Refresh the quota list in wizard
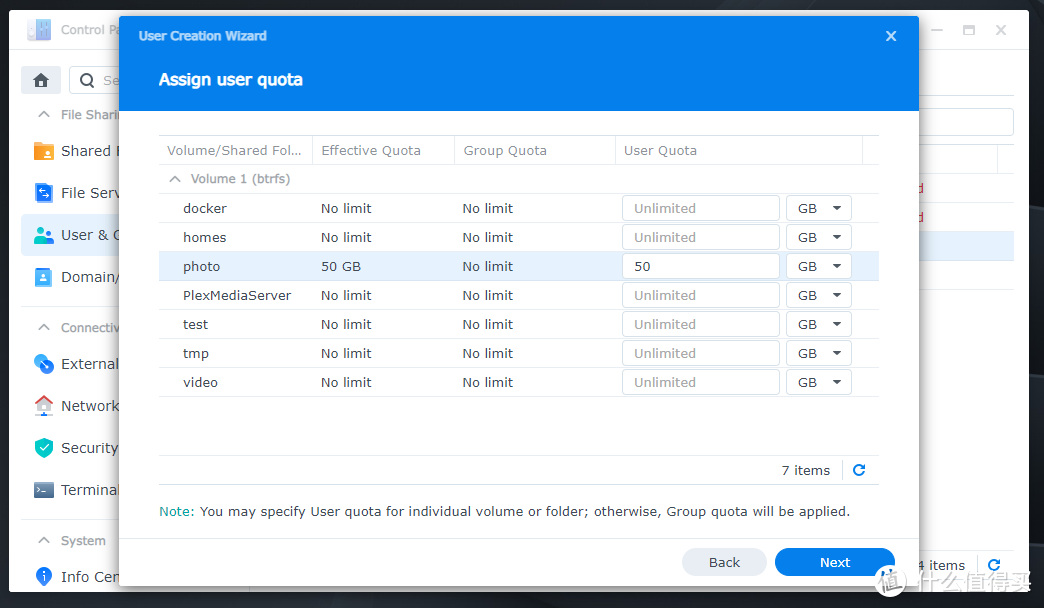 tap(859, 470)
